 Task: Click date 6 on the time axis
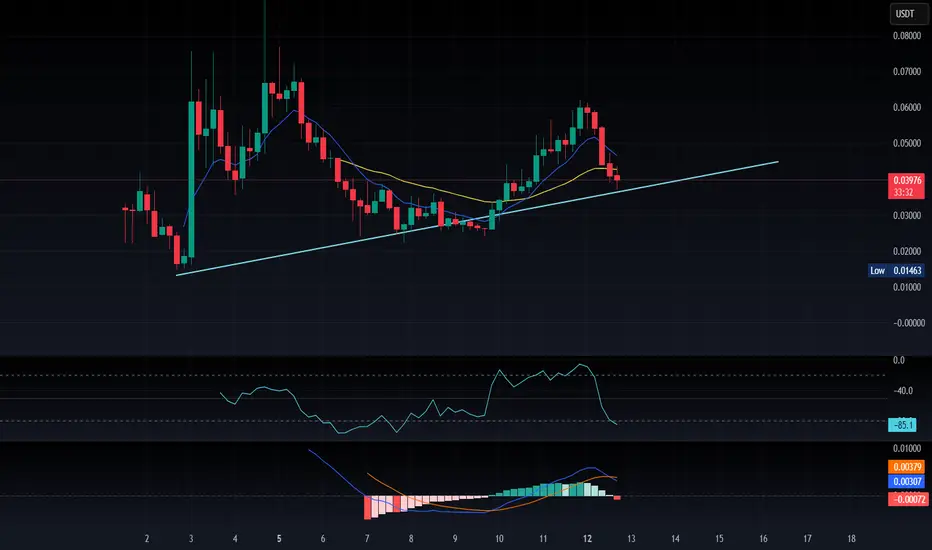pos(323,539)
